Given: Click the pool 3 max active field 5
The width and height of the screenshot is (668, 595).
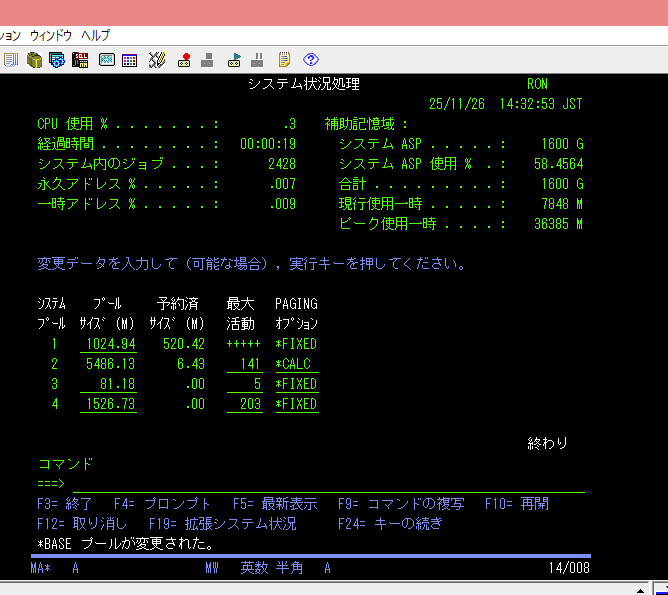Looking at the screenshot, I should [x=245, y=384].
